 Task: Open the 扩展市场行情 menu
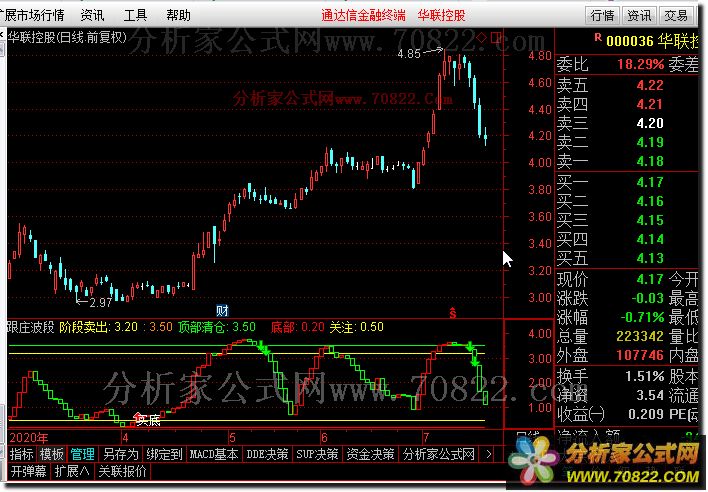click(32, 15)
